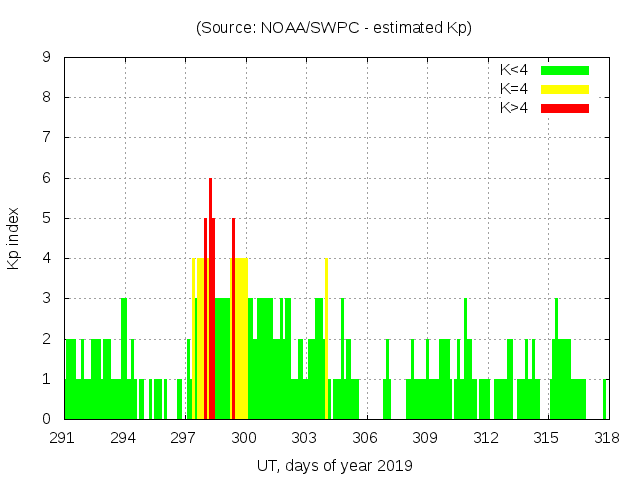Select the chart title with NOAA/SWPC source
This screenshot has height=480, width=640.
[x=334, y=28]
